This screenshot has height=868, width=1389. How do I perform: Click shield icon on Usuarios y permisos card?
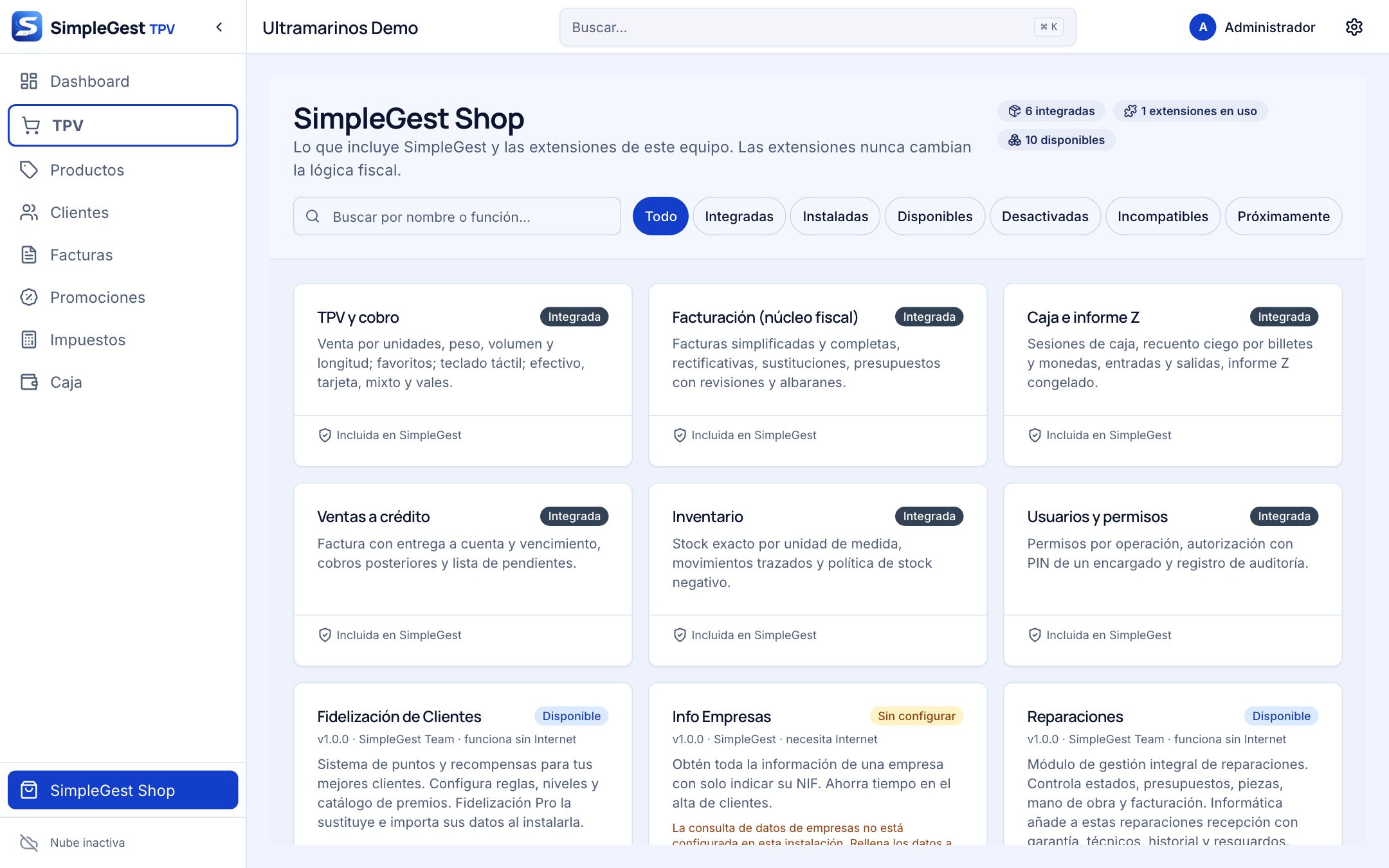coord(1035,635)
